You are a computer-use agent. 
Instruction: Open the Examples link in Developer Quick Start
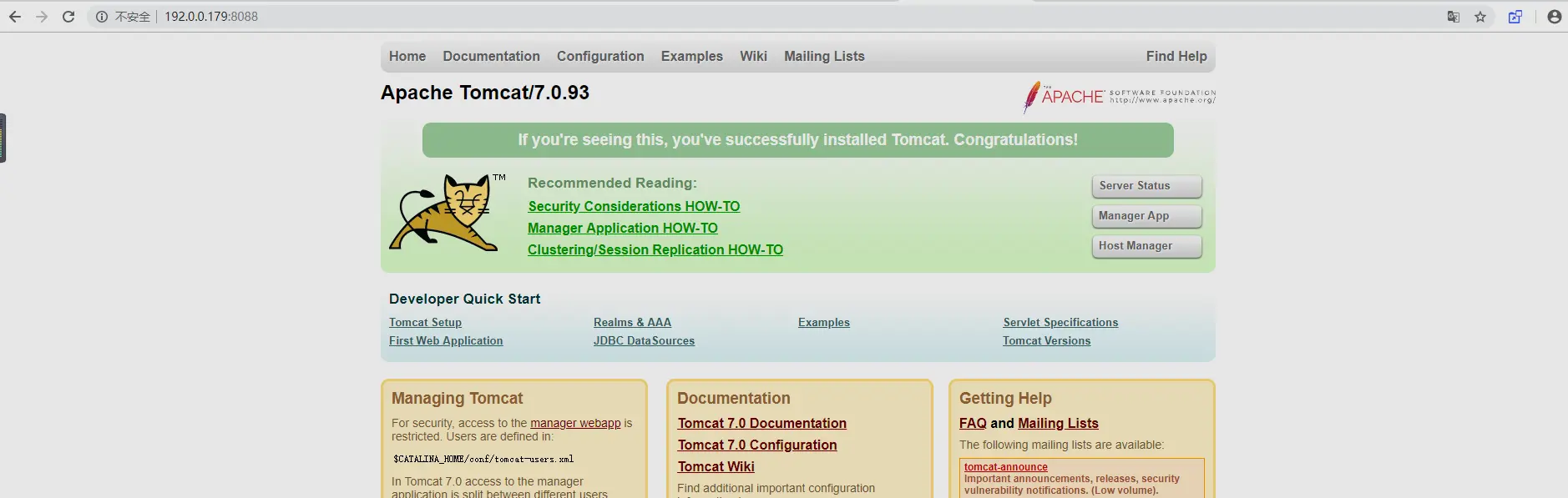click(824, 323)
